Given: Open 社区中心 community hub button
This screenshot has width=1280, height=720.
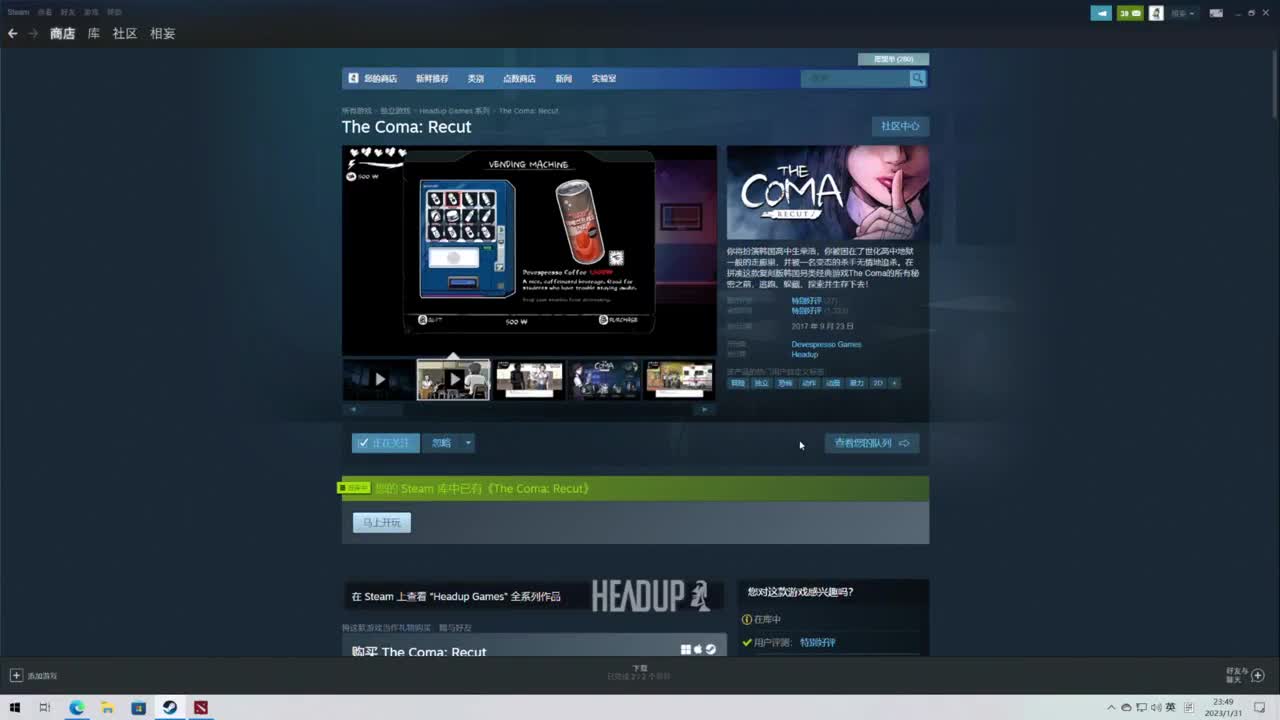Looking at the screenshot, I should pos(900,126).
